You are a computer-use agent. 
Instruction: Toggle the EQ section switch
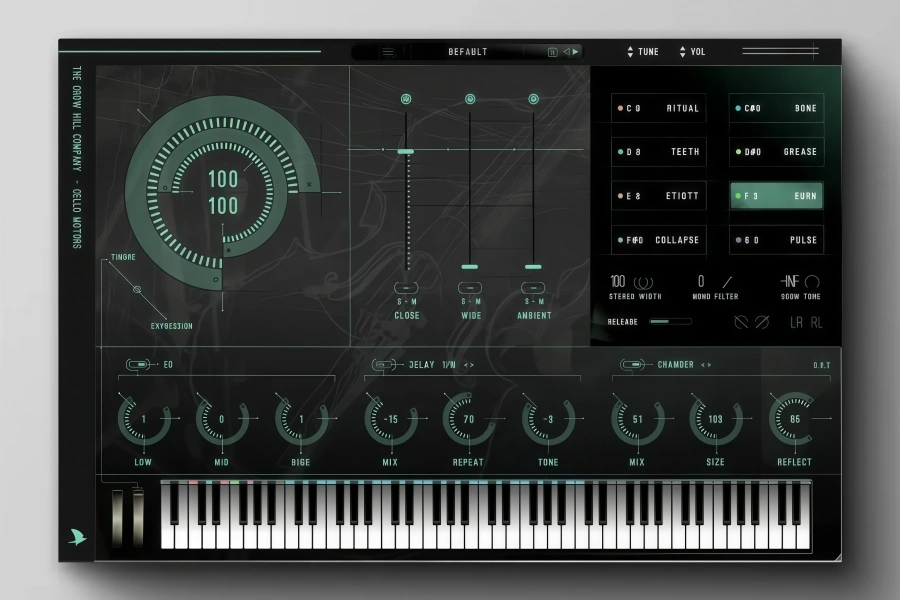tap(138, 365)
